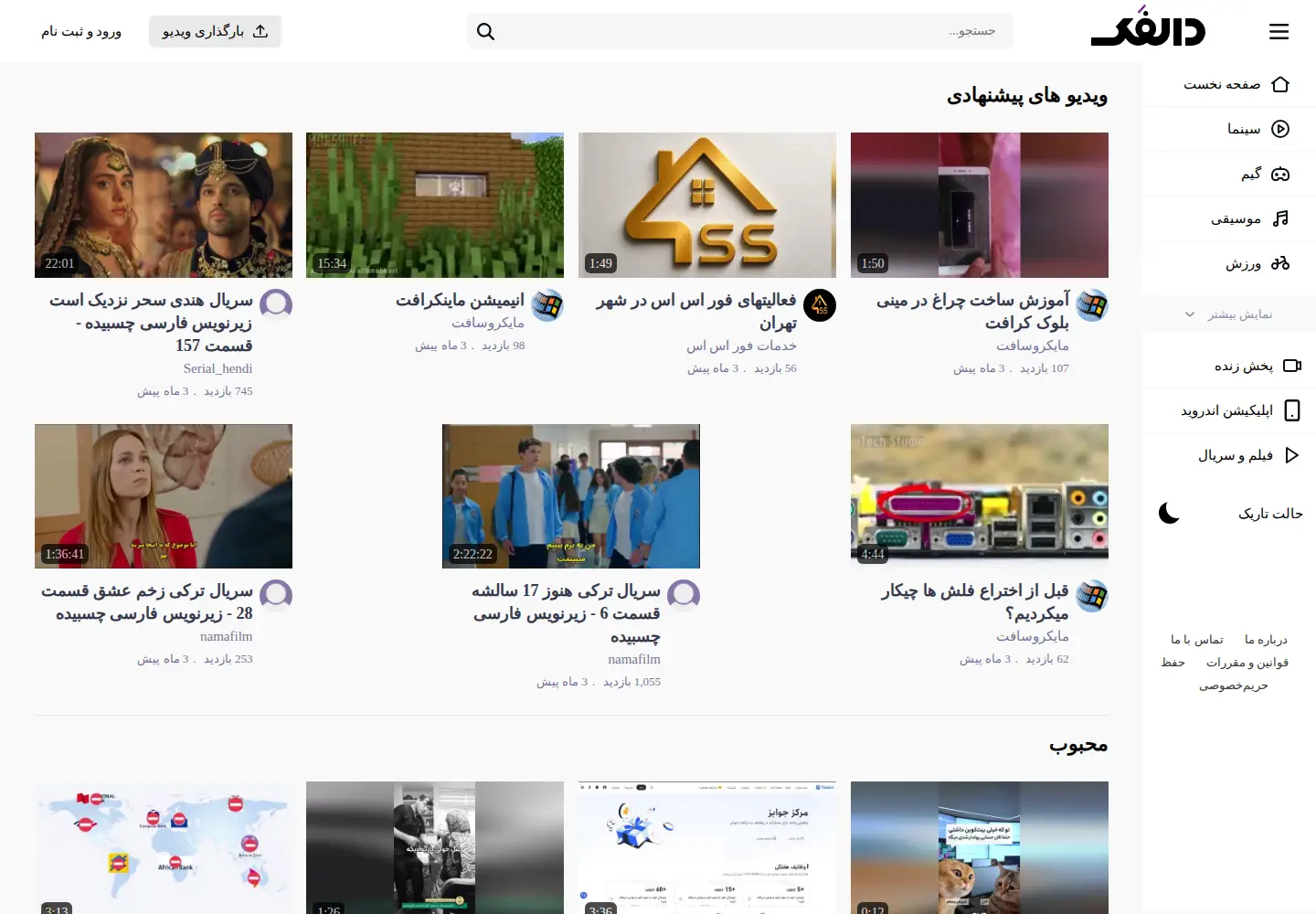Click the bicycle sport icon
1316x914 pixels.
1280,263
